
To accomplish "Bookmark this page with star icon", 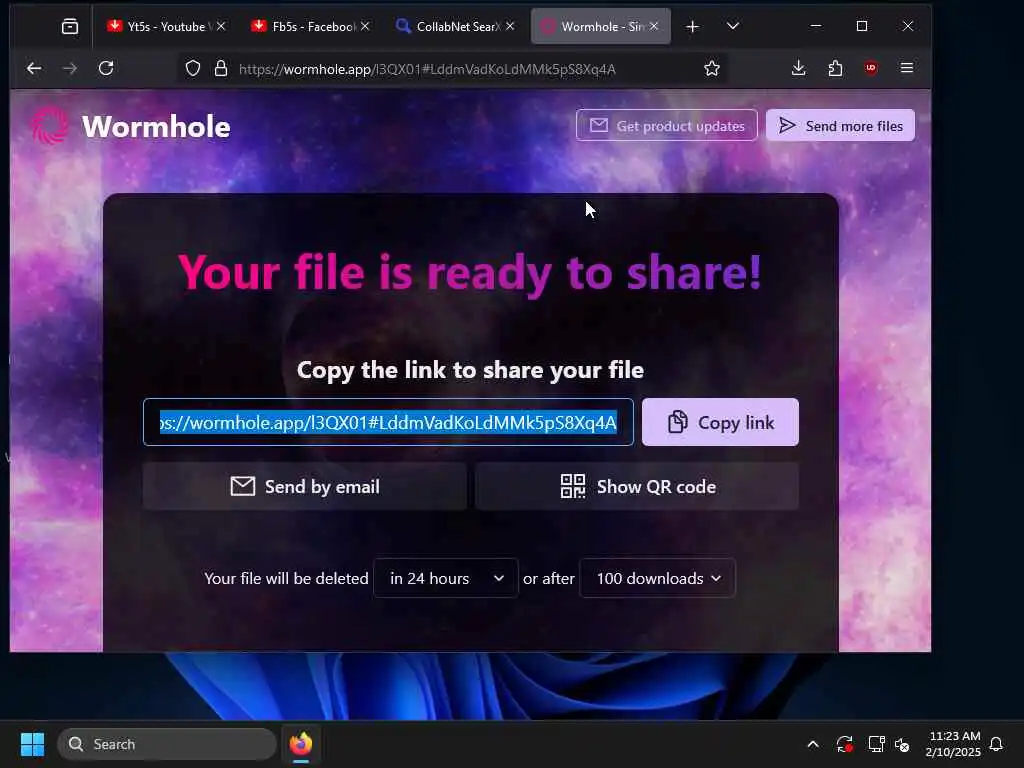I will coord(712,69).
